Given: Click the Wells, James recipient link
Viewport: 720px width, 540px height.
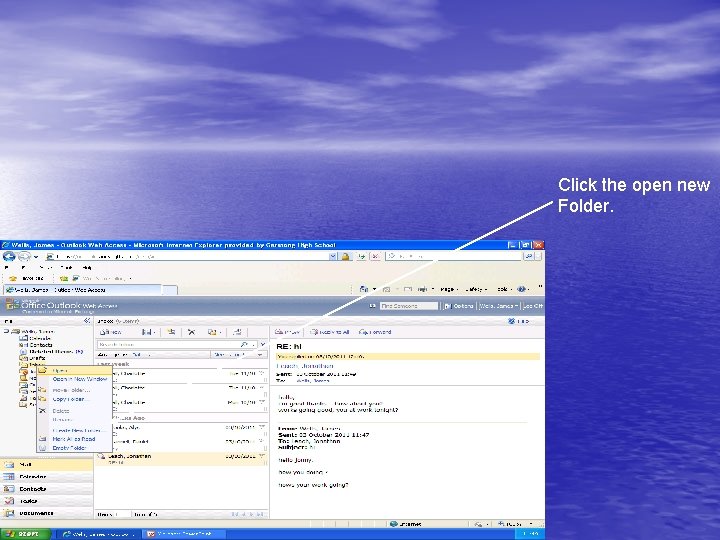Looking at the screenshot, I should click(313, 381).
